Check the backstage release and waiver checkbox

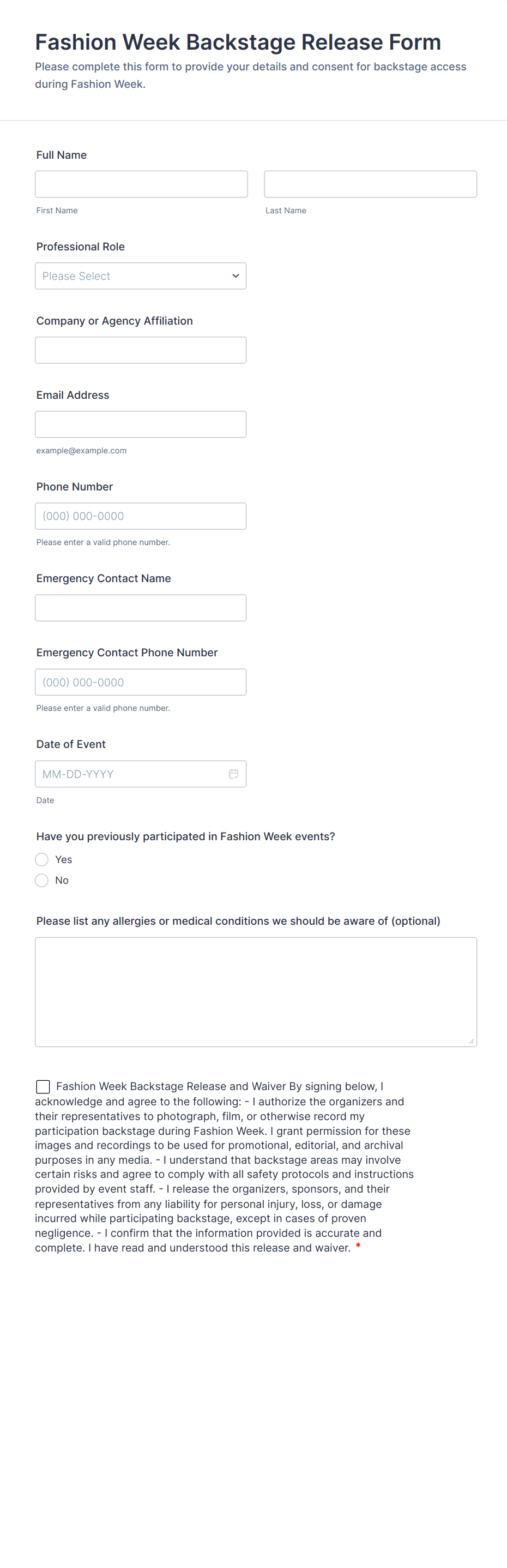(x=43, y=1086)
